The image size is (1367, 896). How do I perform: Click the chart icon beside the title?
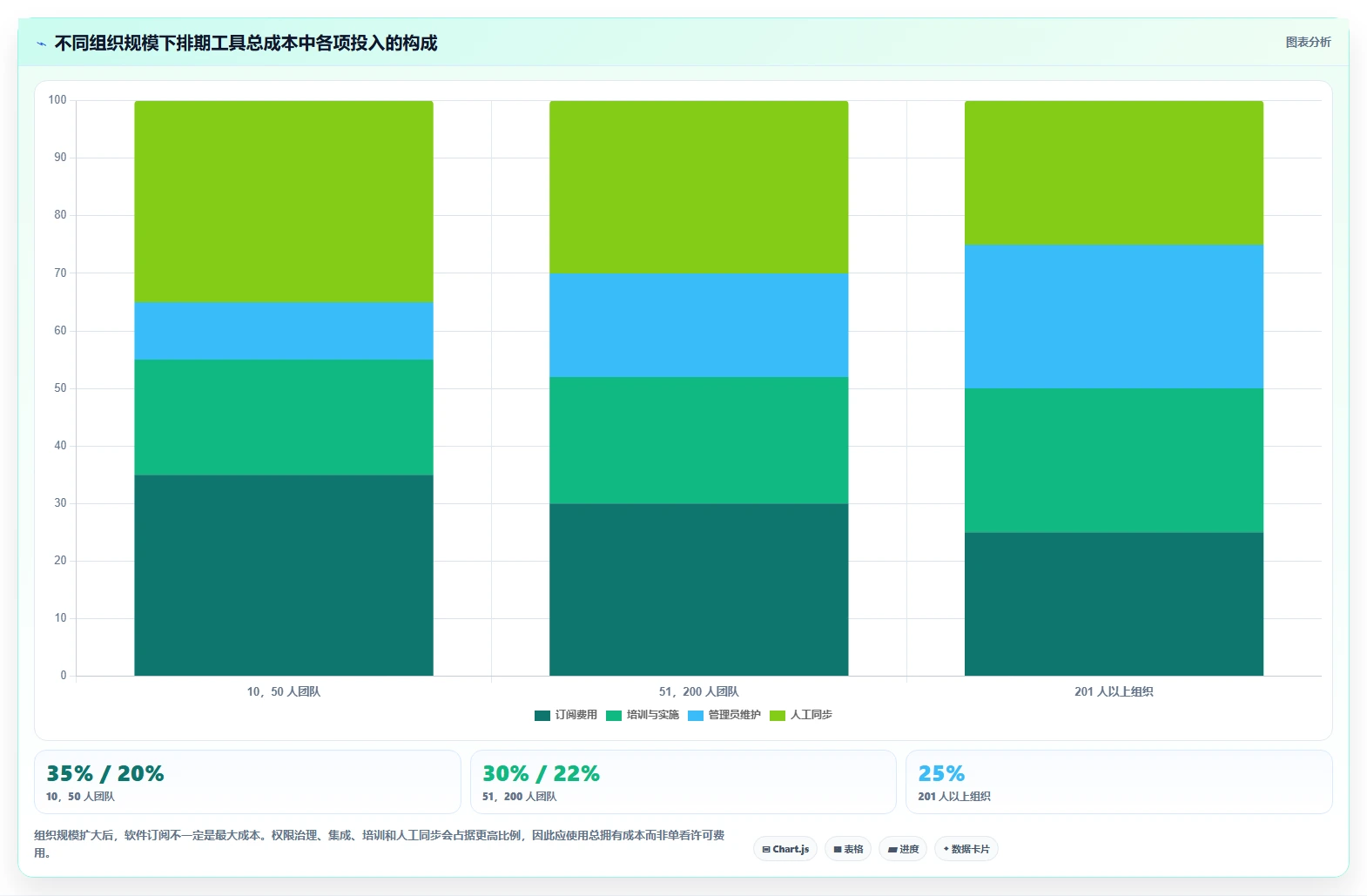point(41,44)
